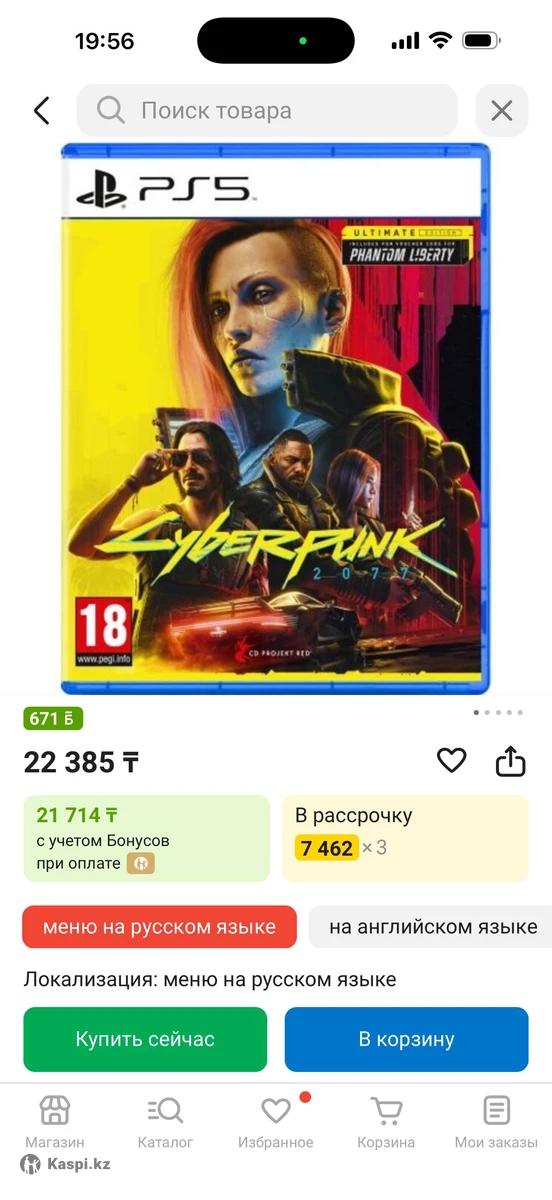This screenshot has height=1200, width=552.
Task: Open Мои заказы orders icon
Action: [x=496, y=1122]
